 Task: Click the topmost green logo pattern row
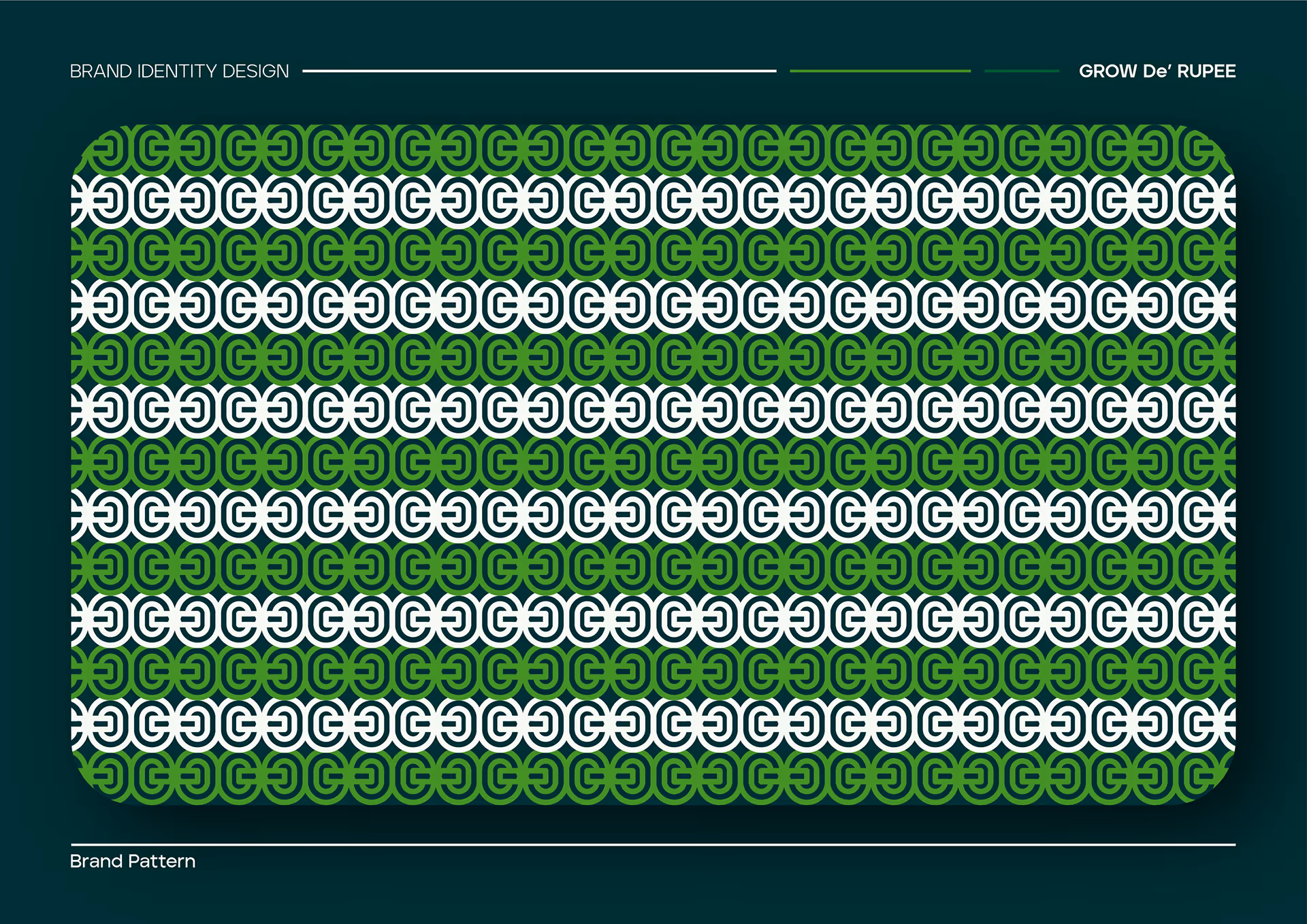(x=652, y=148)
